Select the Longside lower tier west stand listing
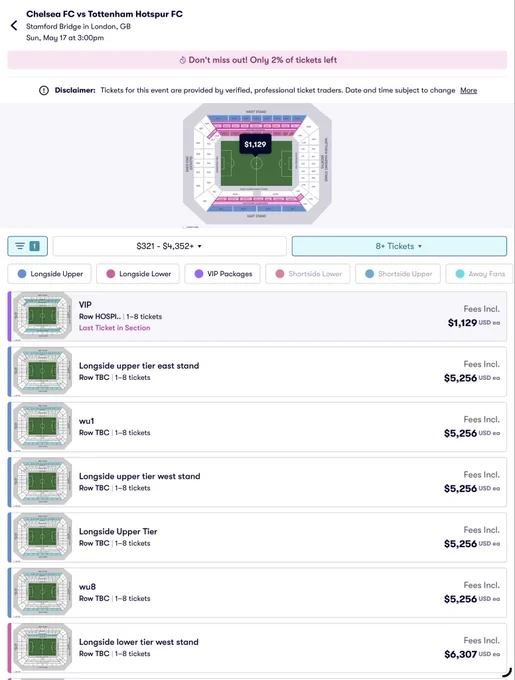515x680 pixels. [257, 647]
